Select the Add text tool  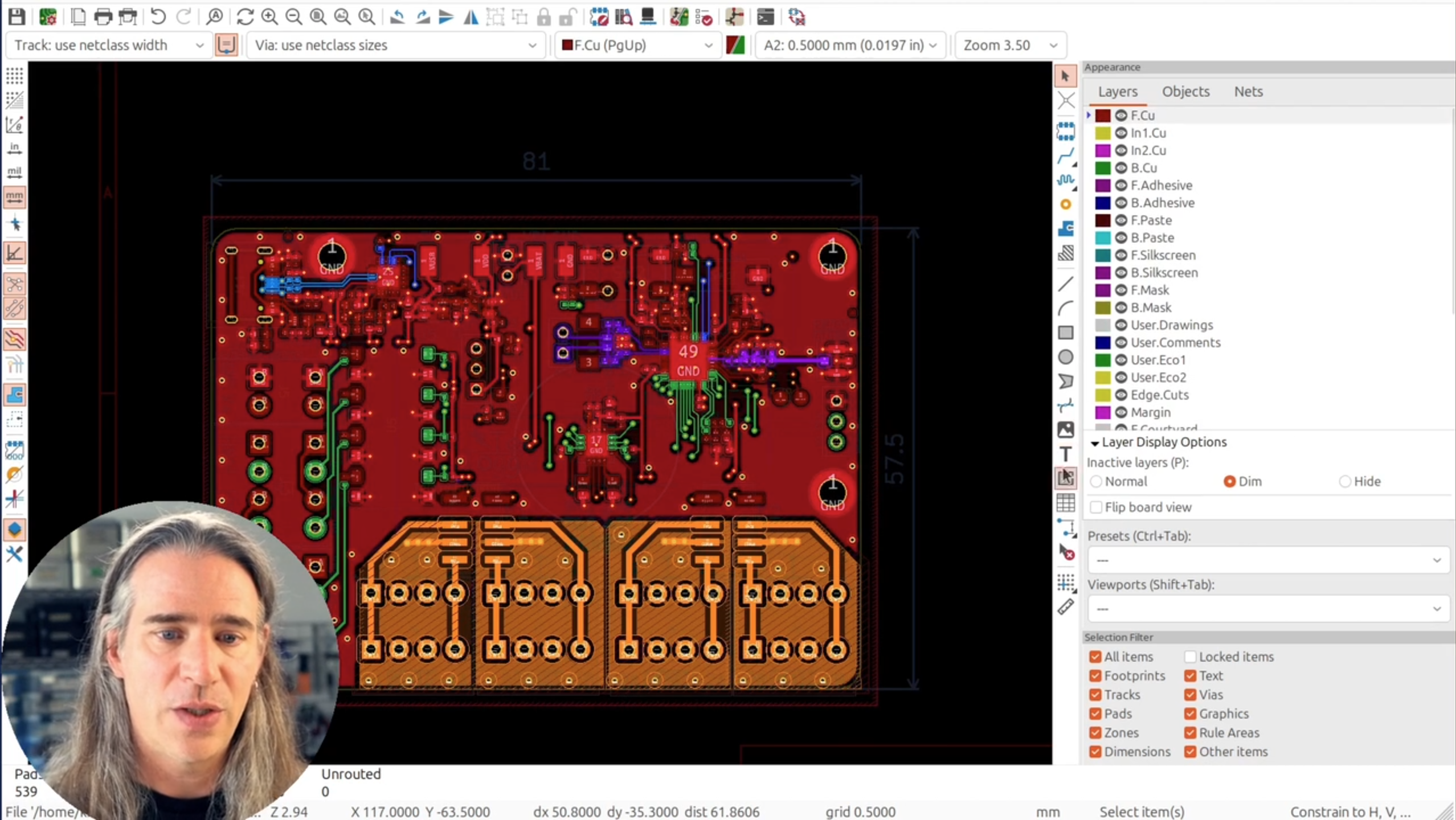pos(1065,454)
